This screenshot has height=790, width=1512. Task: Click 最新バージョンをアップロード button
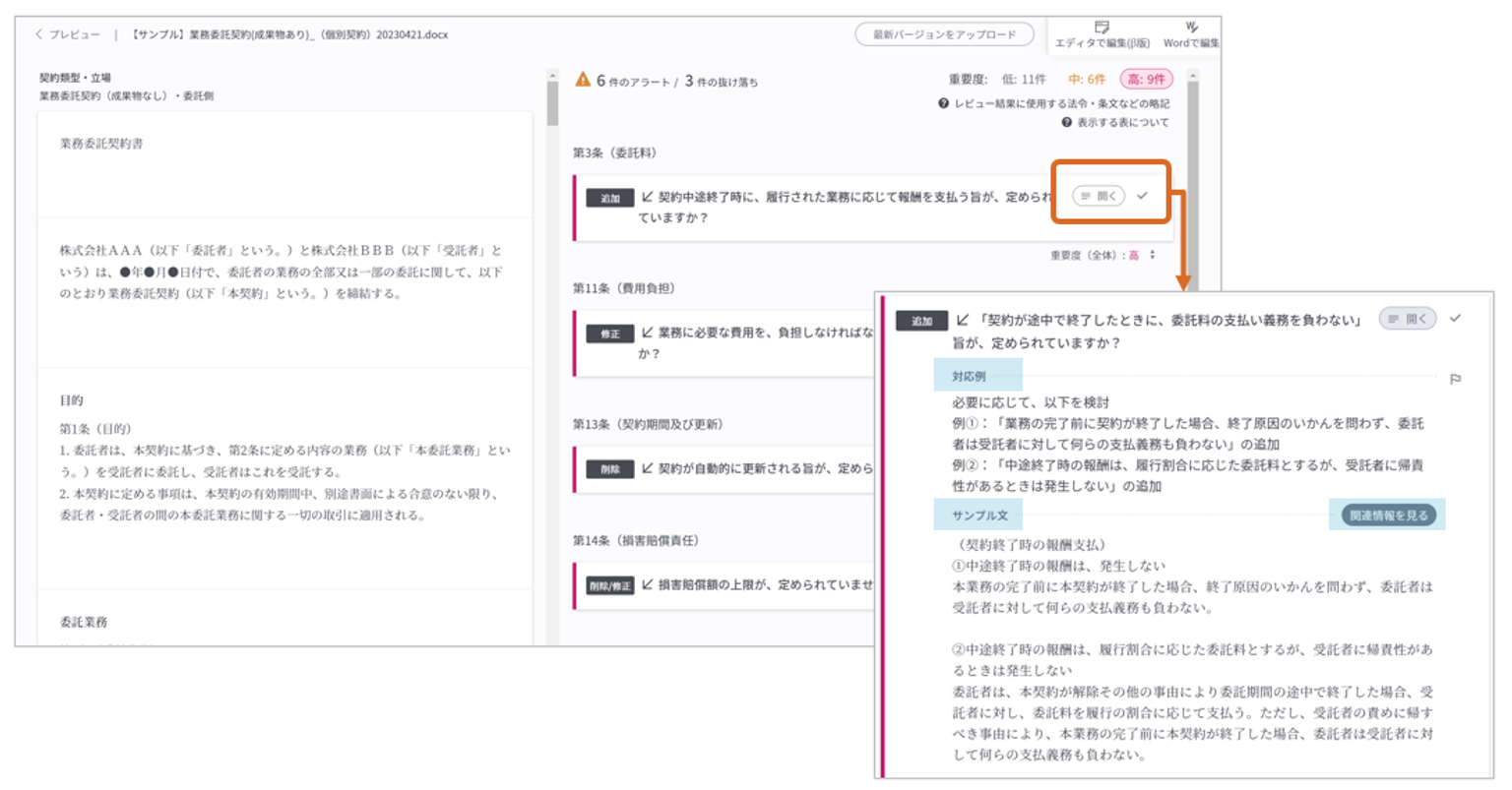(x=944, y=34)
